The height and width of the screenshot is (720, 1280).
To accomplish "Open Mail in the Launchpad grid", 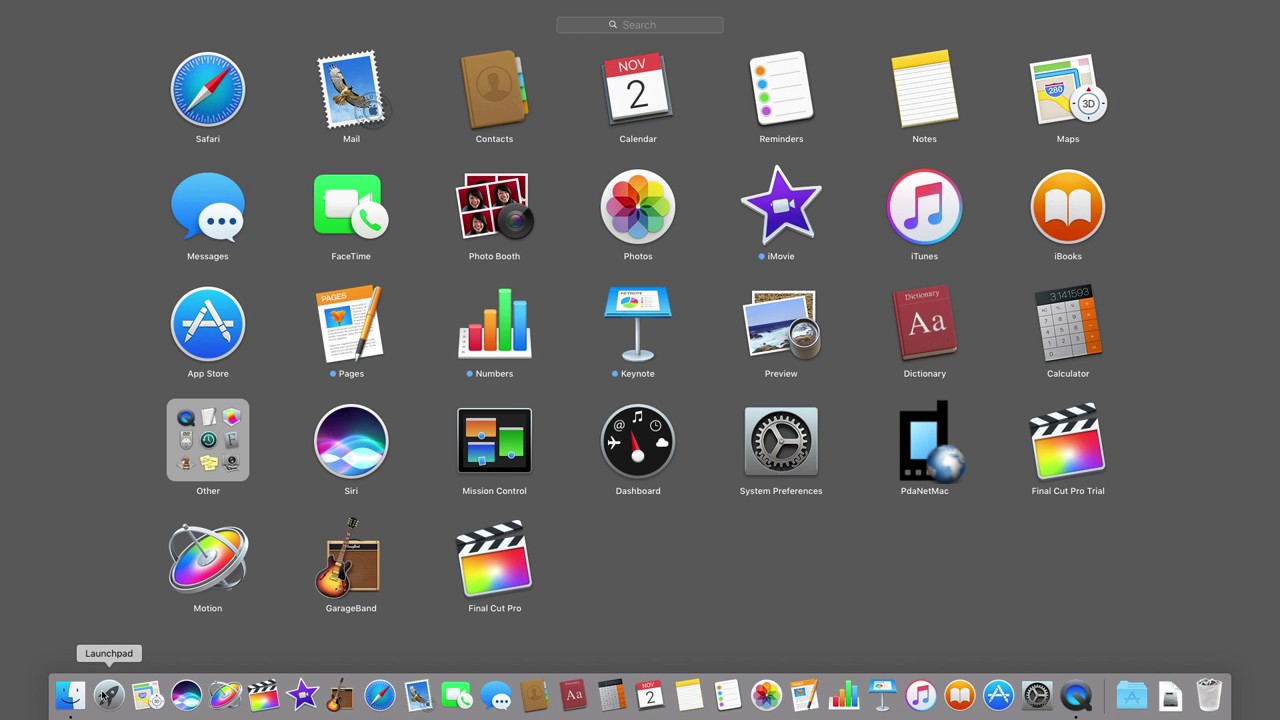I will pyautogui.click(x=351, y=90).
